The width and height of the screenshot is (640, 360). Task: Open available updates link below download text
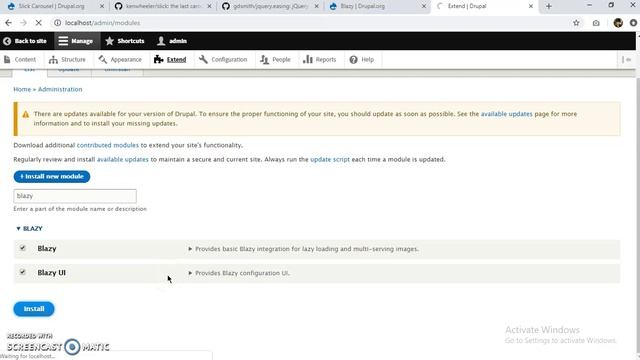[122, 160]
